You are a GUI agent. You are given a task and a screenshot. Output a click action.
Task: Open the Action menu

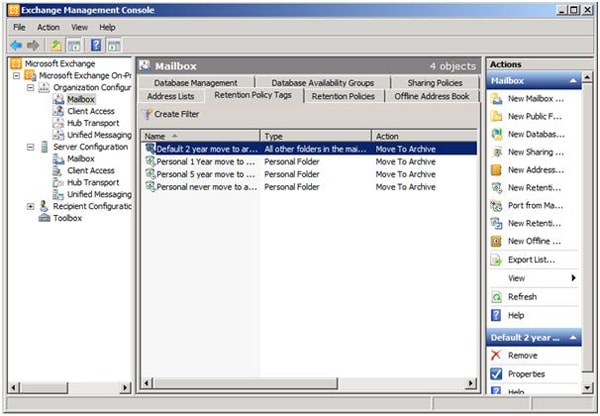[48, 27]
